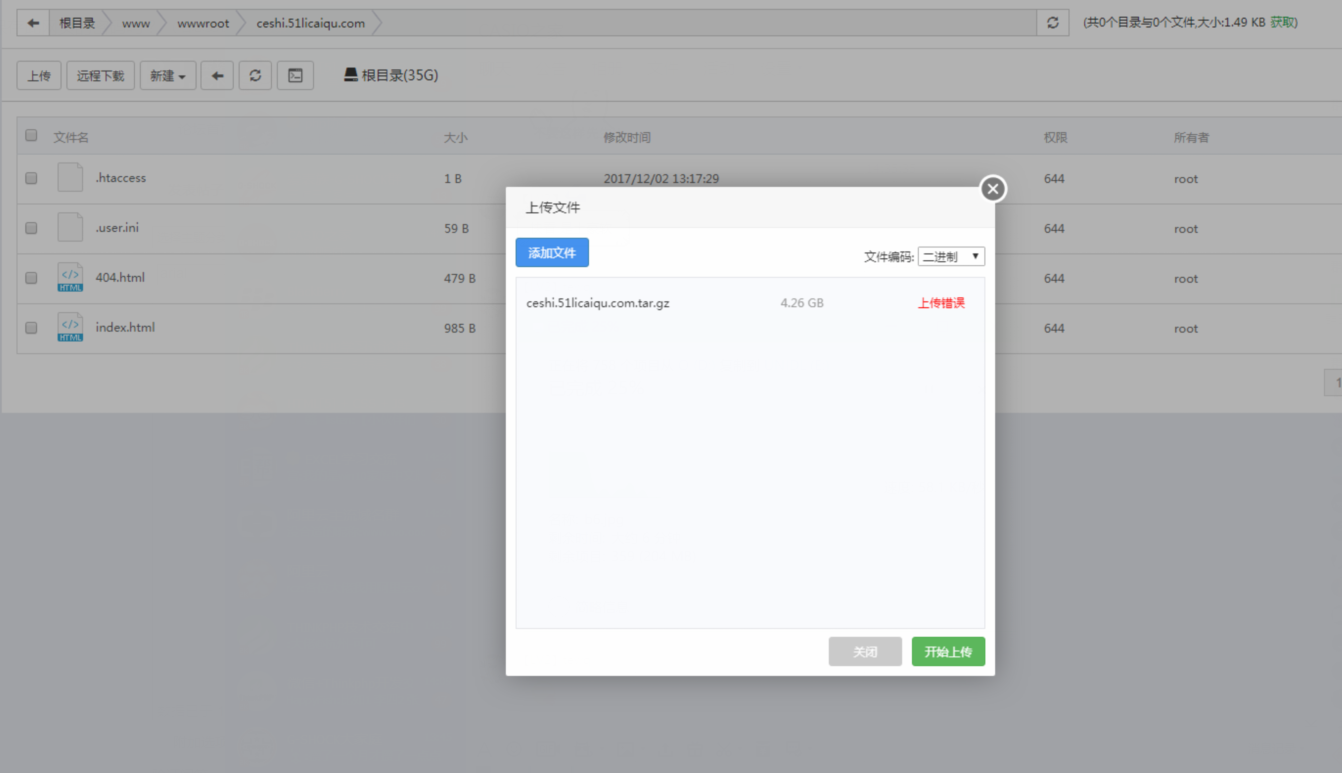
Task: Click the 文件名 column header
Action: [x=71, y=137]
